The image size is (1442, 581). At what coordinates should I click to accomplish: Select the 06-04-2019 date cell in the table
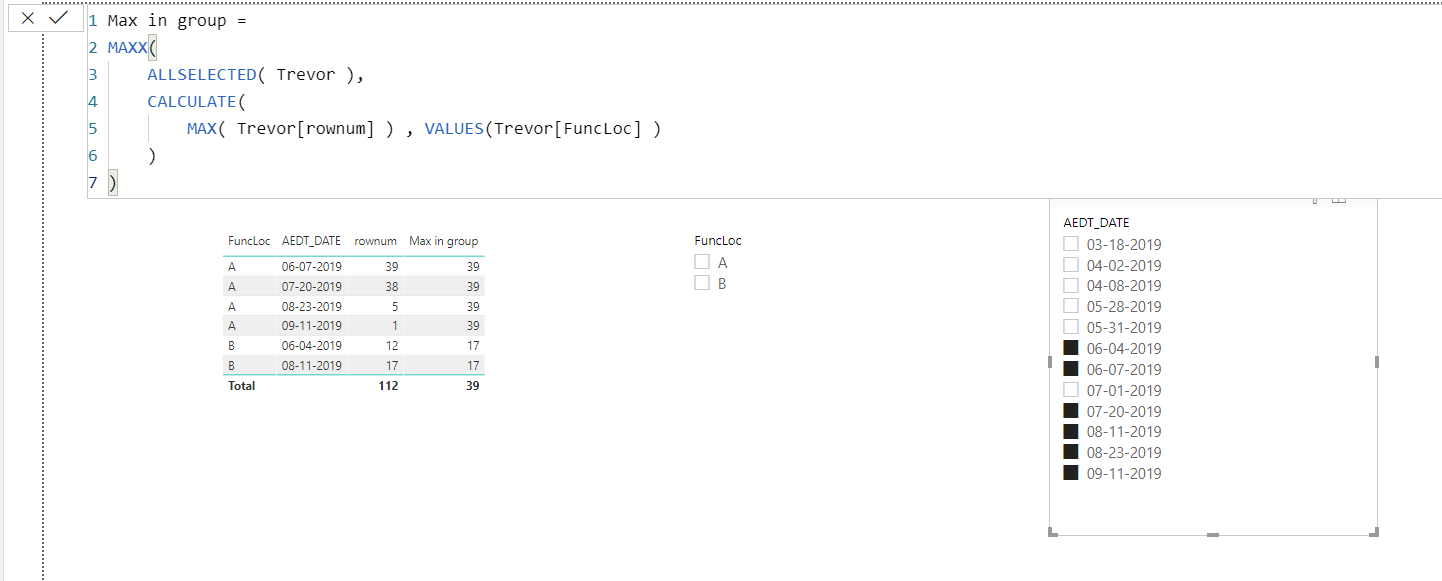312,346
